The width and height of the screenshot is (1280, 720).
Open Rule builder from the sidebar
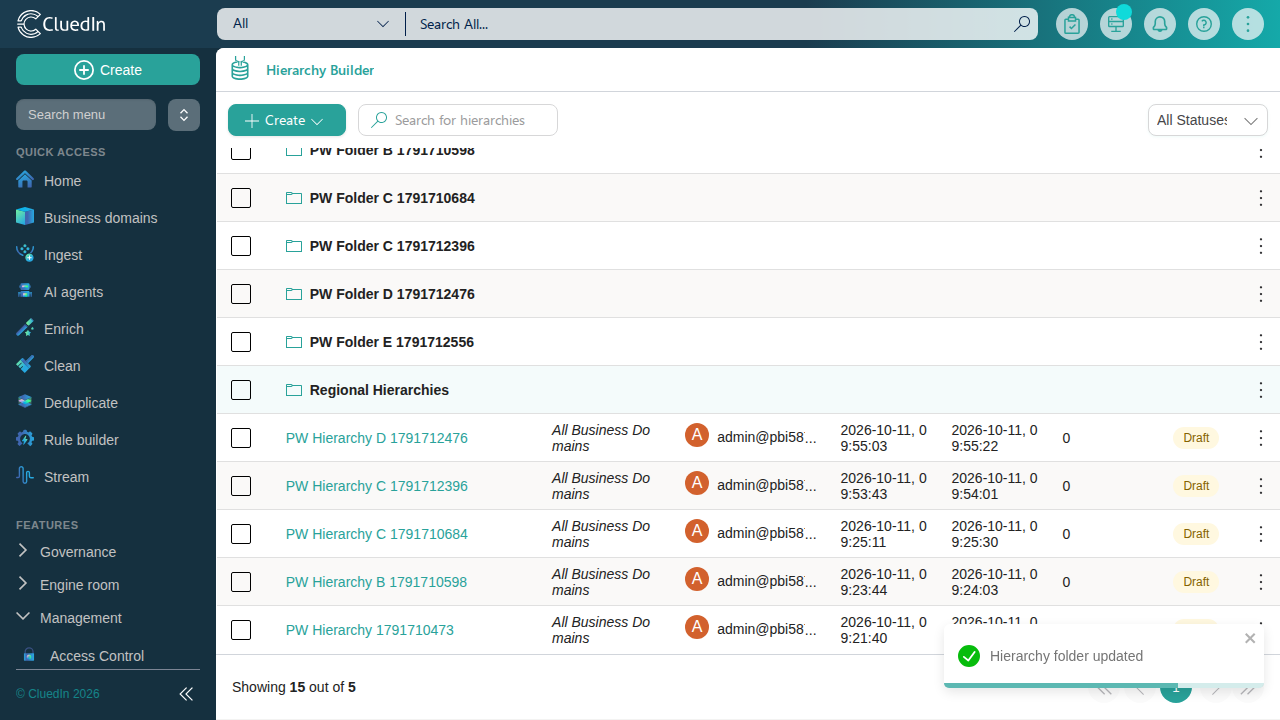pos(81,440)
